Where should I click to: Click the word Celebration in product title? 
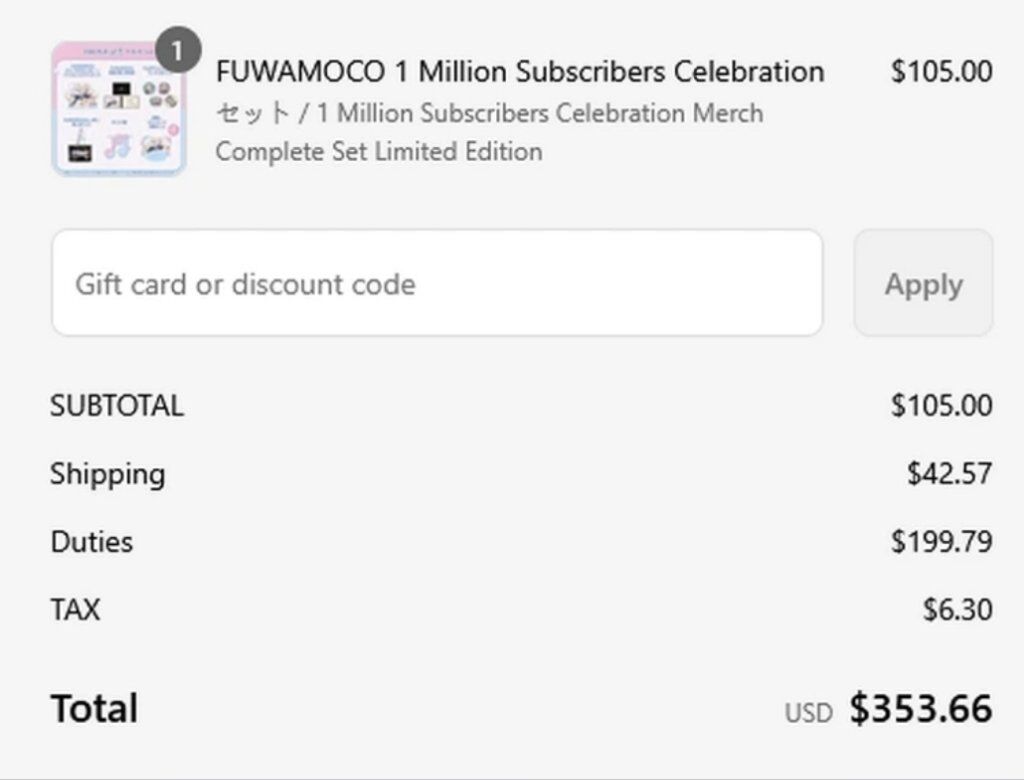(x=749, y=71)
